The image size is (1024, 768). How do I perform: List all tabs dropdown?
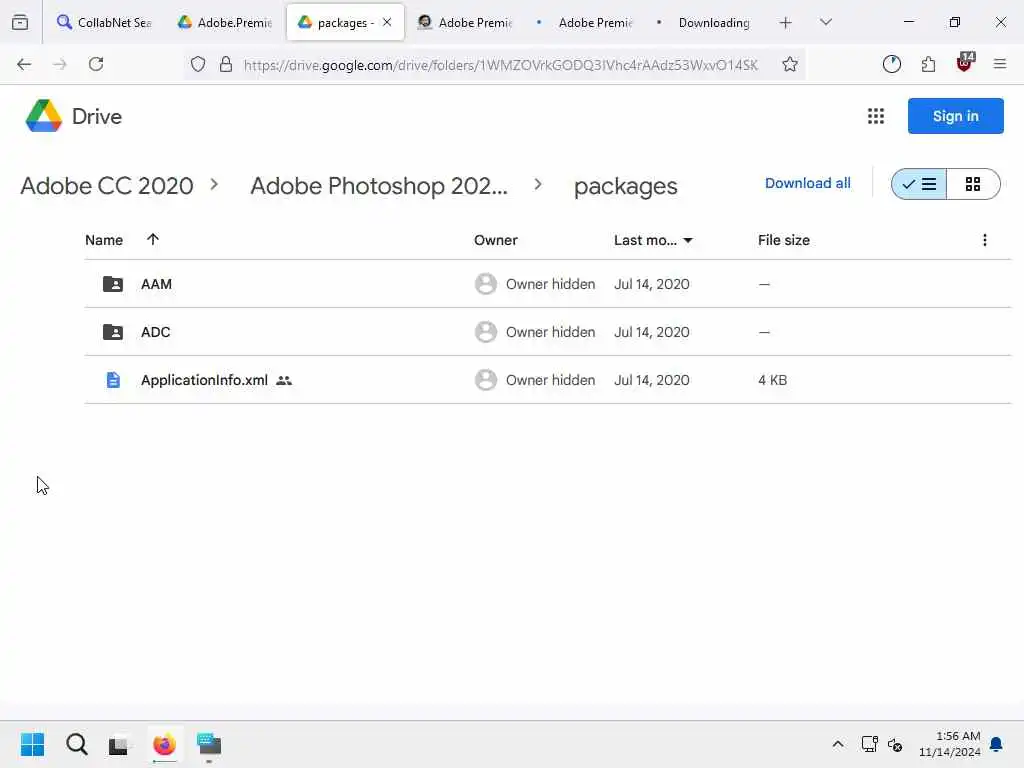pos(825,22)
